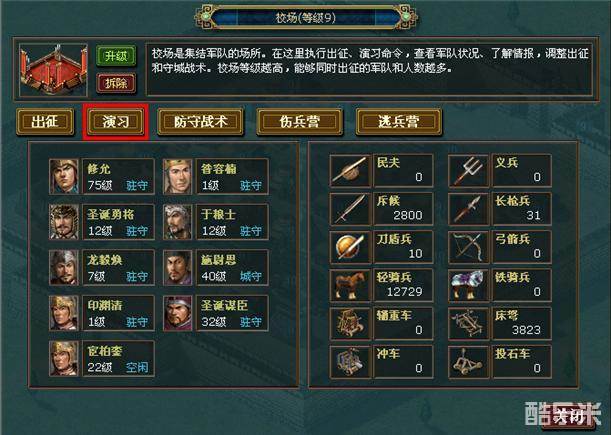Viewport: 611px width, 435px height.
Task: Click the 升级 upgrade button
Action: tap(116, 56)
